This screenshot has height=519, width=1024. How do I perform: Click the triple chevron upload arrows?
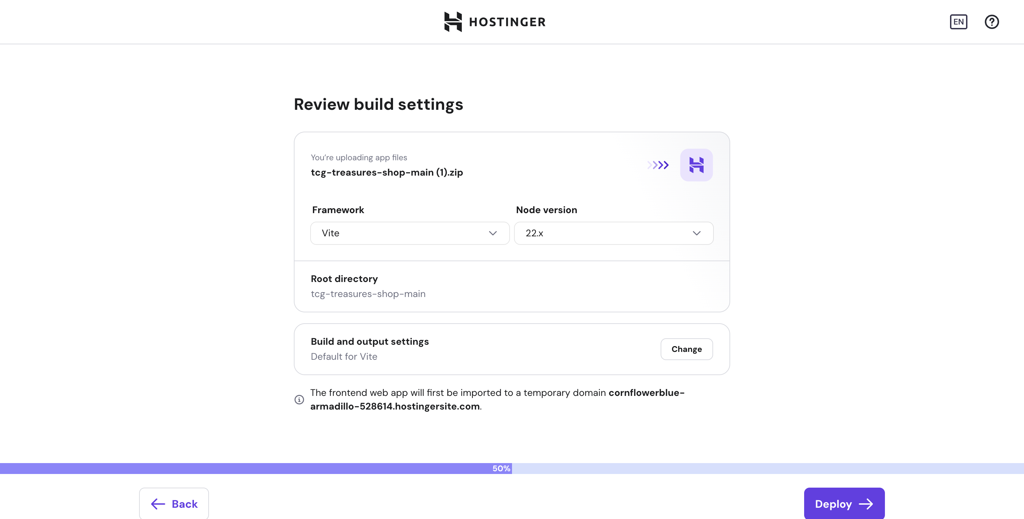(659, 165)
